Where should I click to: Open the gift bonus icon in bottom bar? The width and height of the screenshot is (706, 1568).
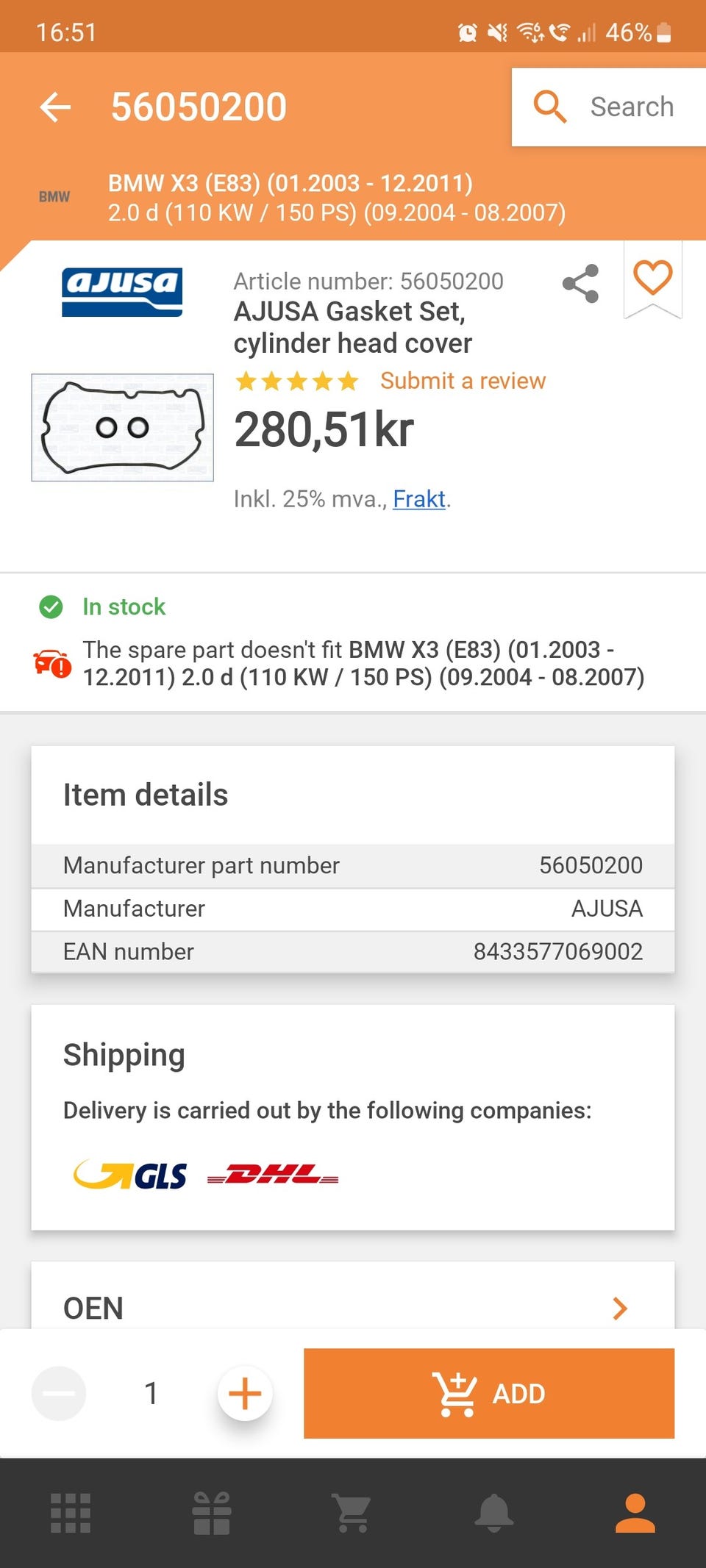(212, 1513)
